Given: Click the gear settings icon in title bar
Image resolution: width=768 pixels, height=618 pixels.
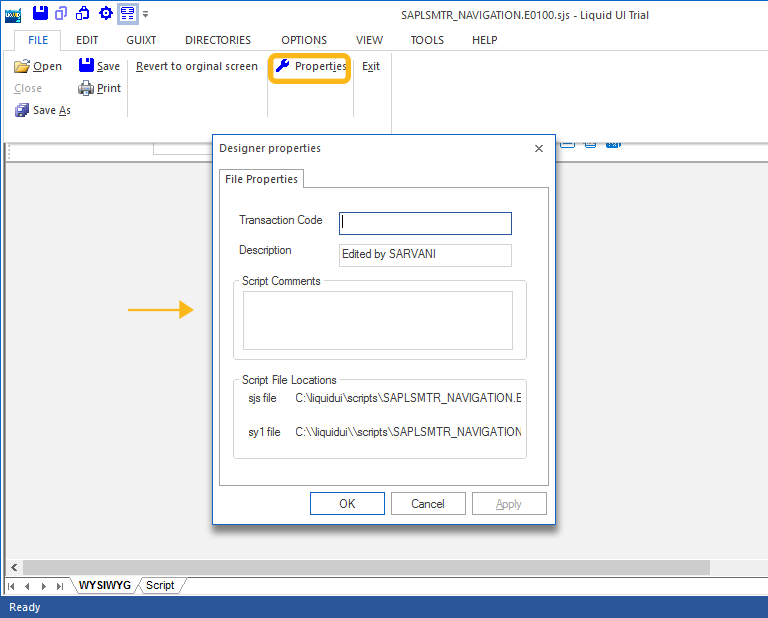Looking at the screenshot, I should (x=105, y=13).
